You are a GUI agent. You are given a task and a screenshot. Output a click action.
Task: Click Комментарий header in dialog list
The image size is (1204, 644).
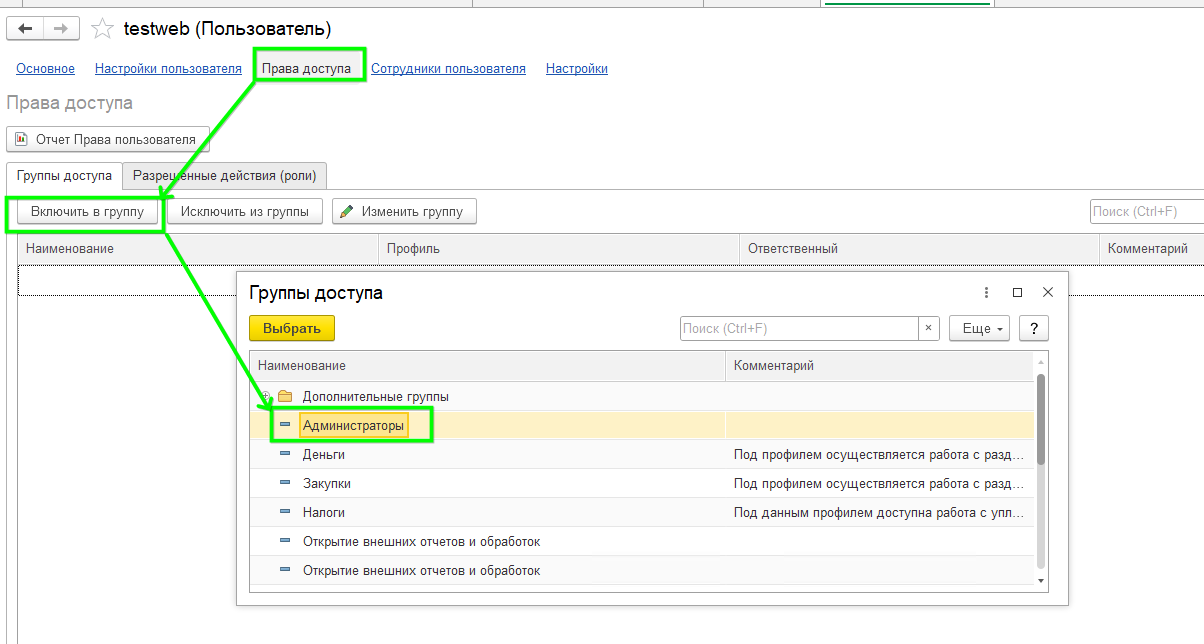pos(879,366)
